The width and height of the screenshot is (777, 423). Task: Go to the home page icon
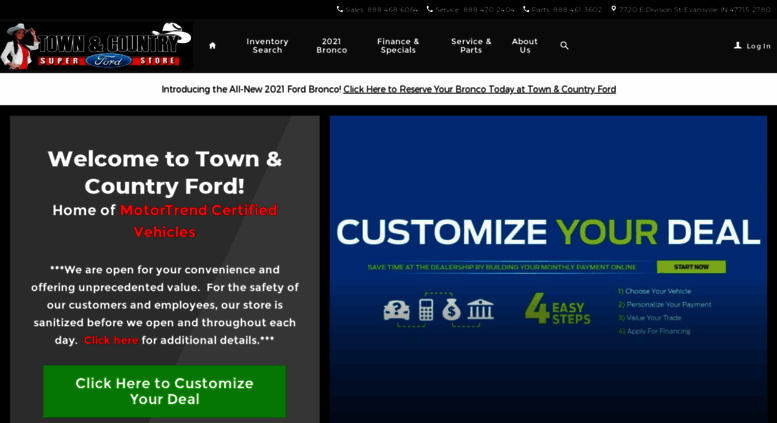[x=212, y=46]
